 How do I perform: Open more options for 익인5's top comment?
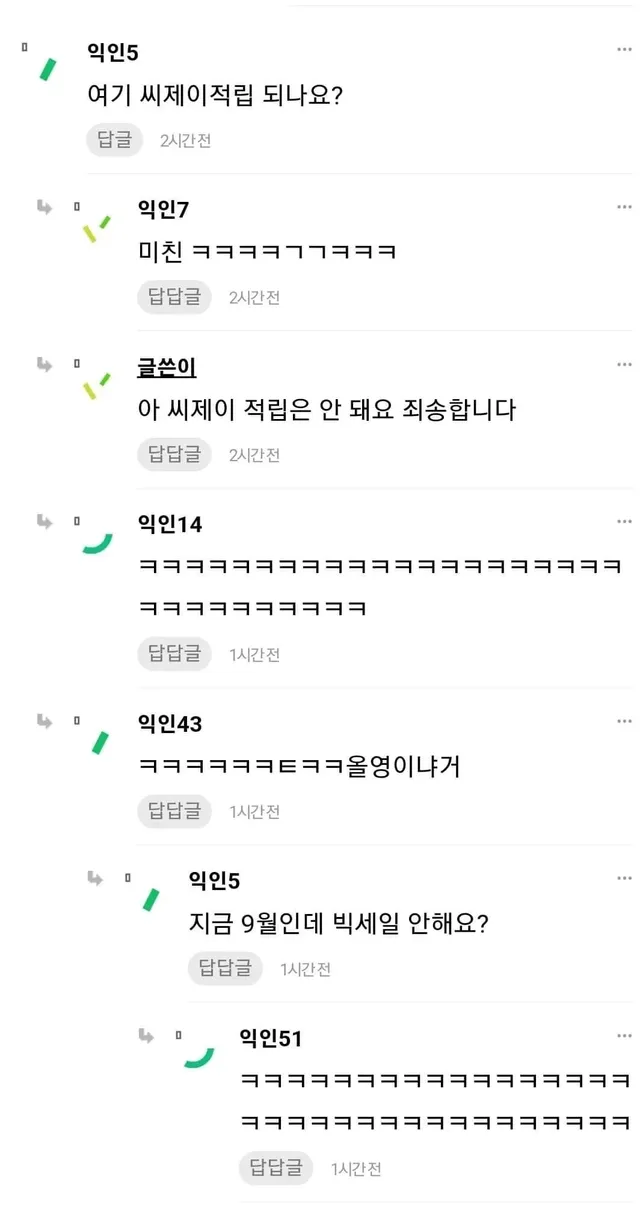pyautogui.click(x=624, y=50)
